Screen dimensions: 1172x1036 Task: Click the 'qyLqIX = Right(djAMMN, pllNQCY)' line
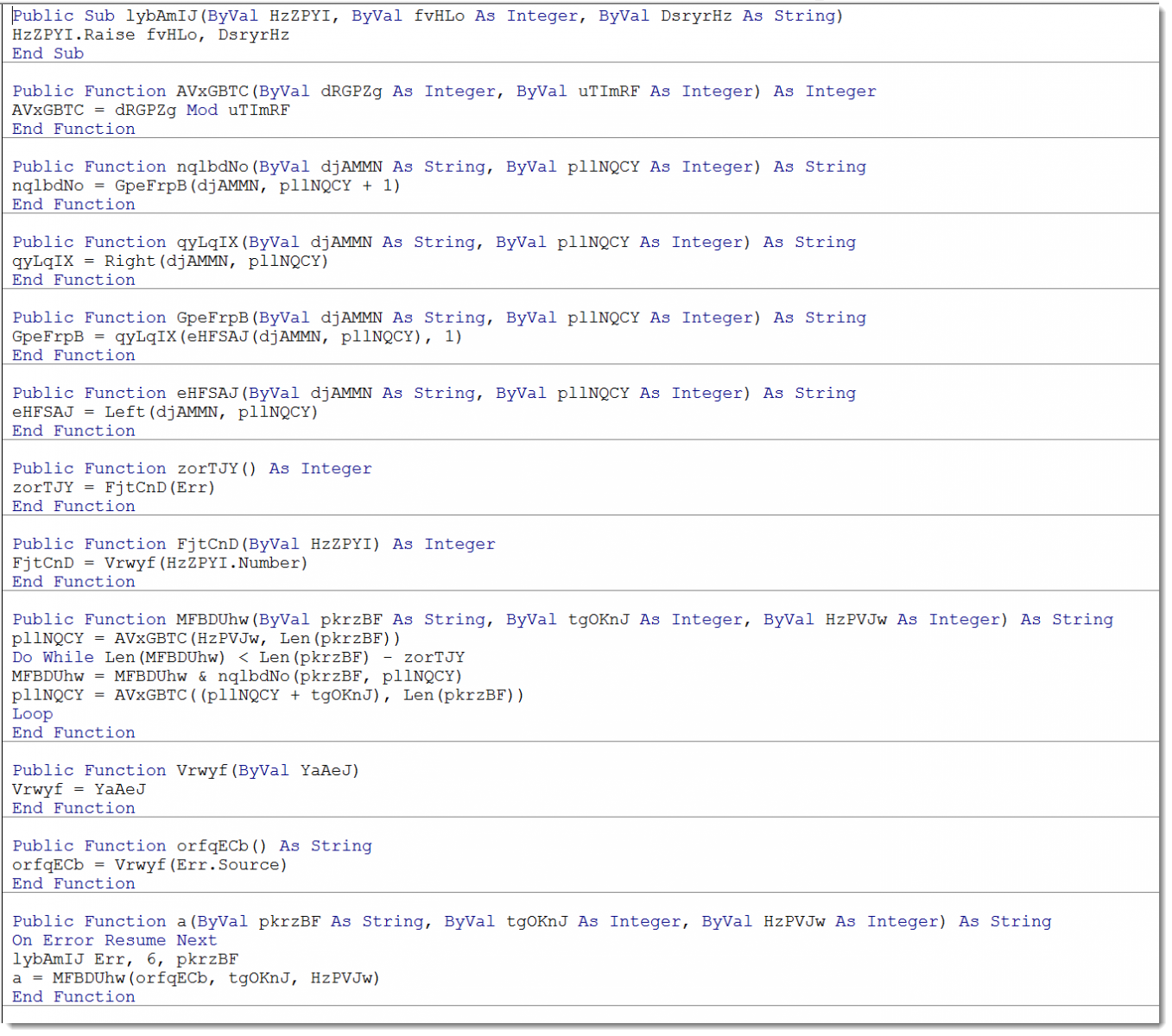coord(170,262)
